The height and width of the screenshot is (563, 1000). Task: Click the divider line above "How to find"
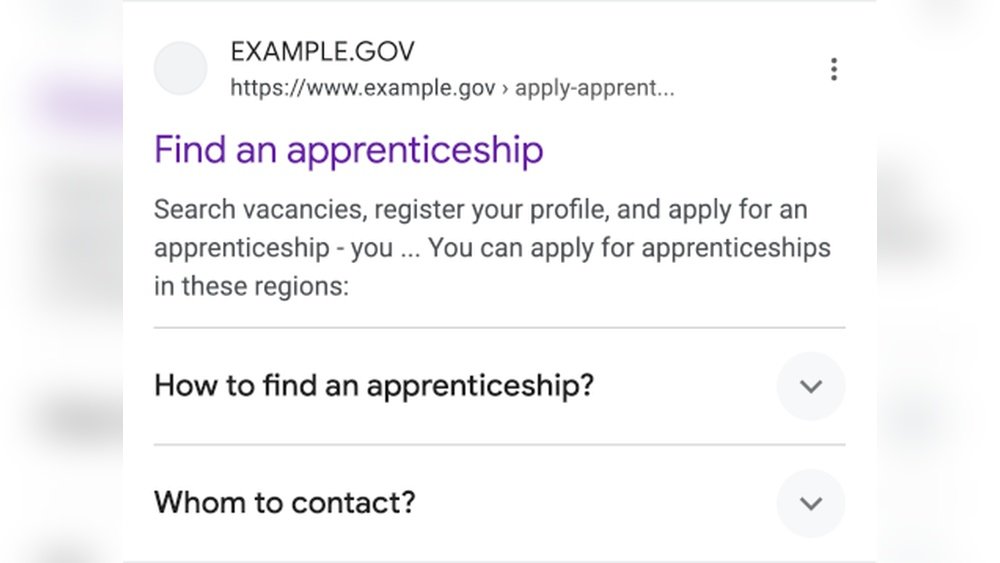pyautogui.click(x=499, y=328)
